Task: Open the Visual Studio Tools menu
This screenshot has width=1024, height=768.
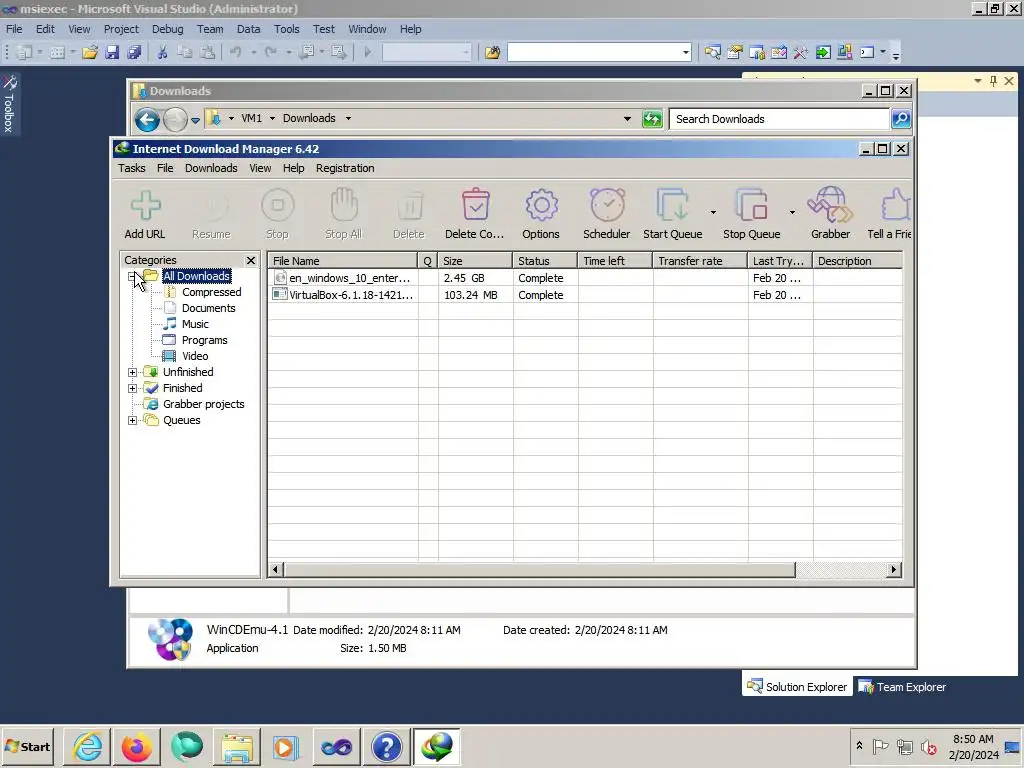Action: click(286, 29)
